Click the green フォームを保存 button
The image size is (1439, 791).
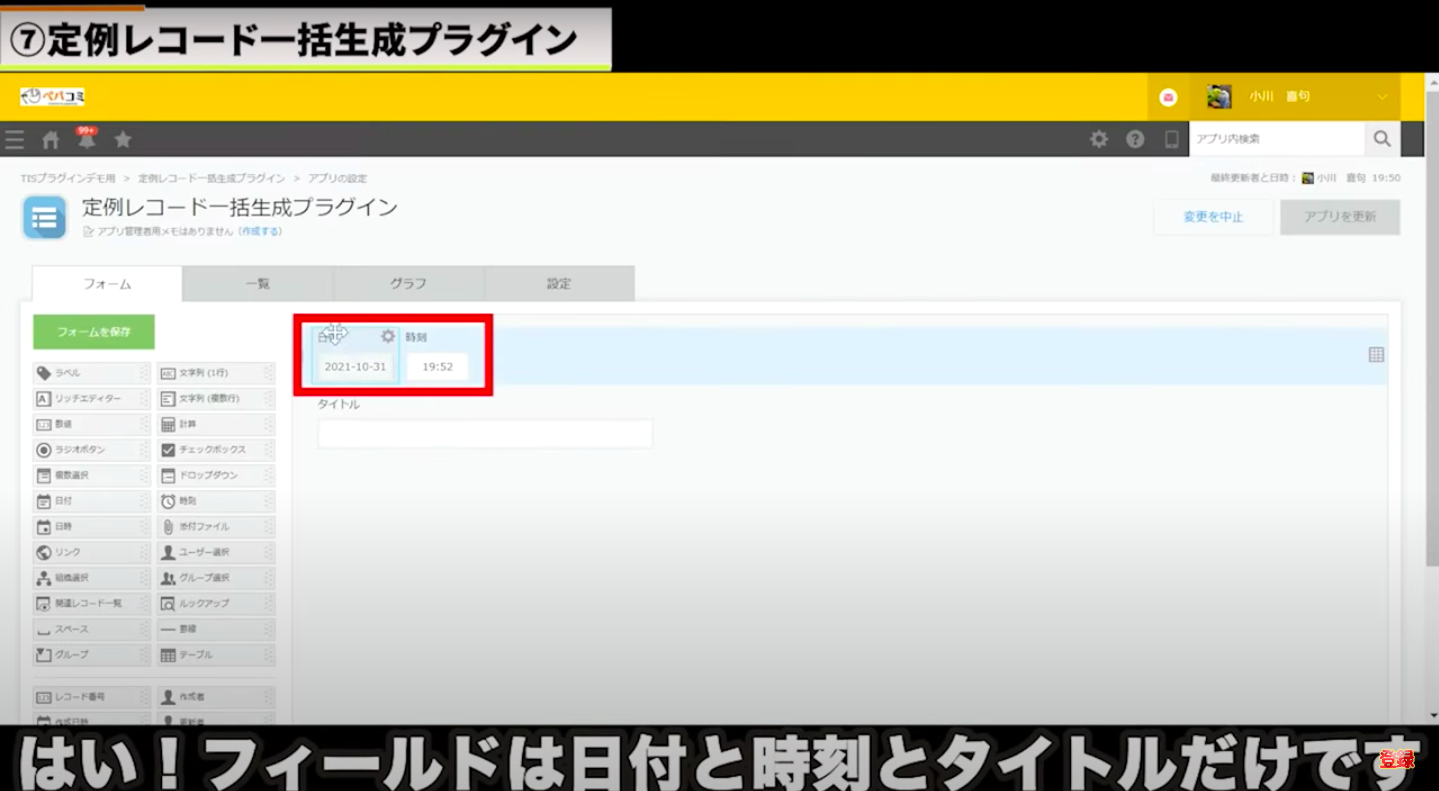tap(94, 332)
